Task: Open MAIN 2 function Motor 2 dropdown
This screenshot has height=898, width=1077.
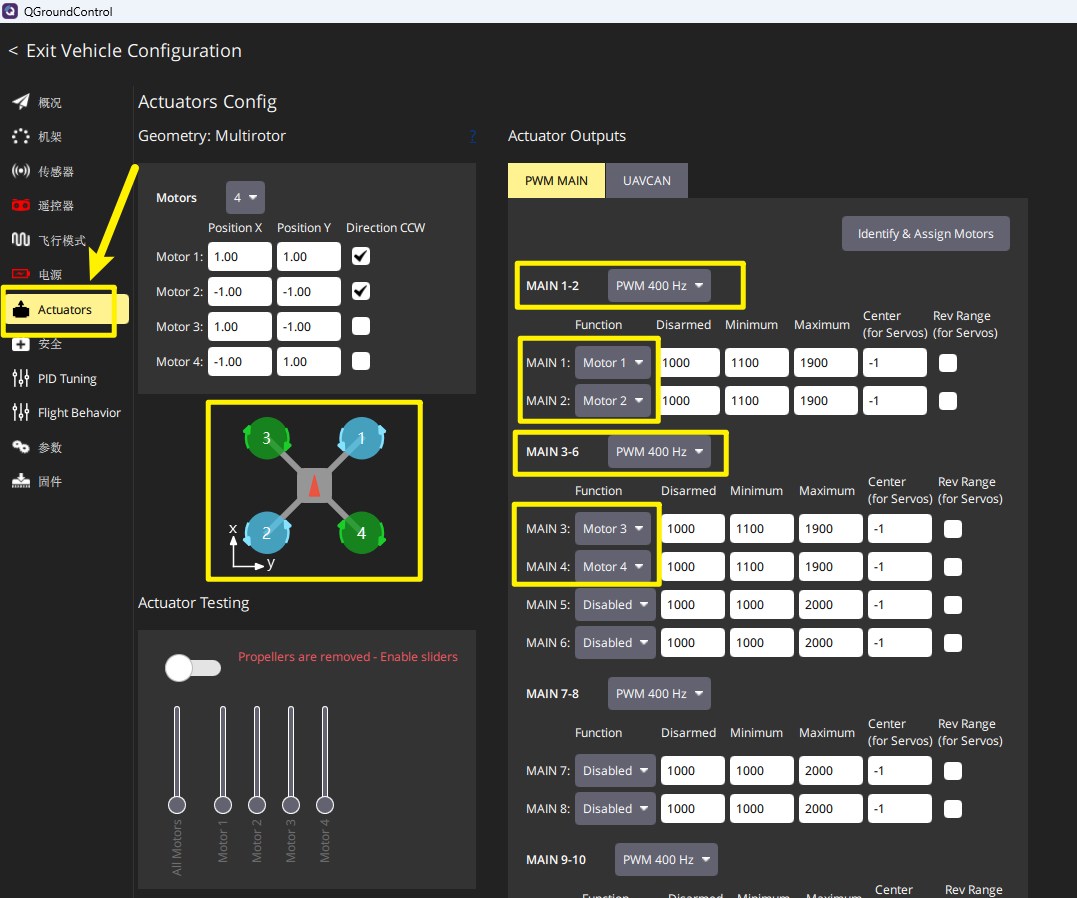Action: [613, 401]
